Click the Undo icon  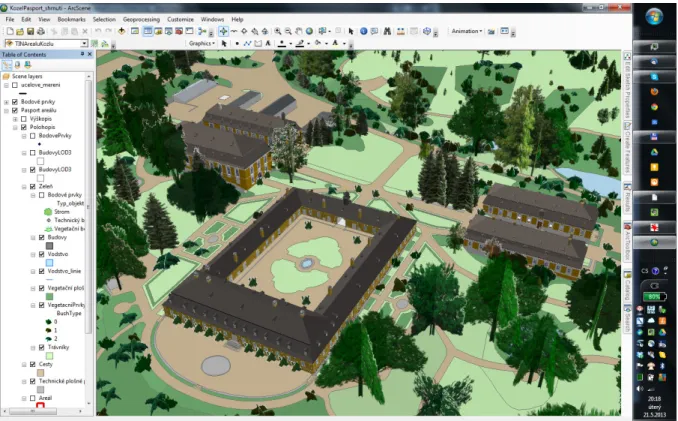[98, 32]
